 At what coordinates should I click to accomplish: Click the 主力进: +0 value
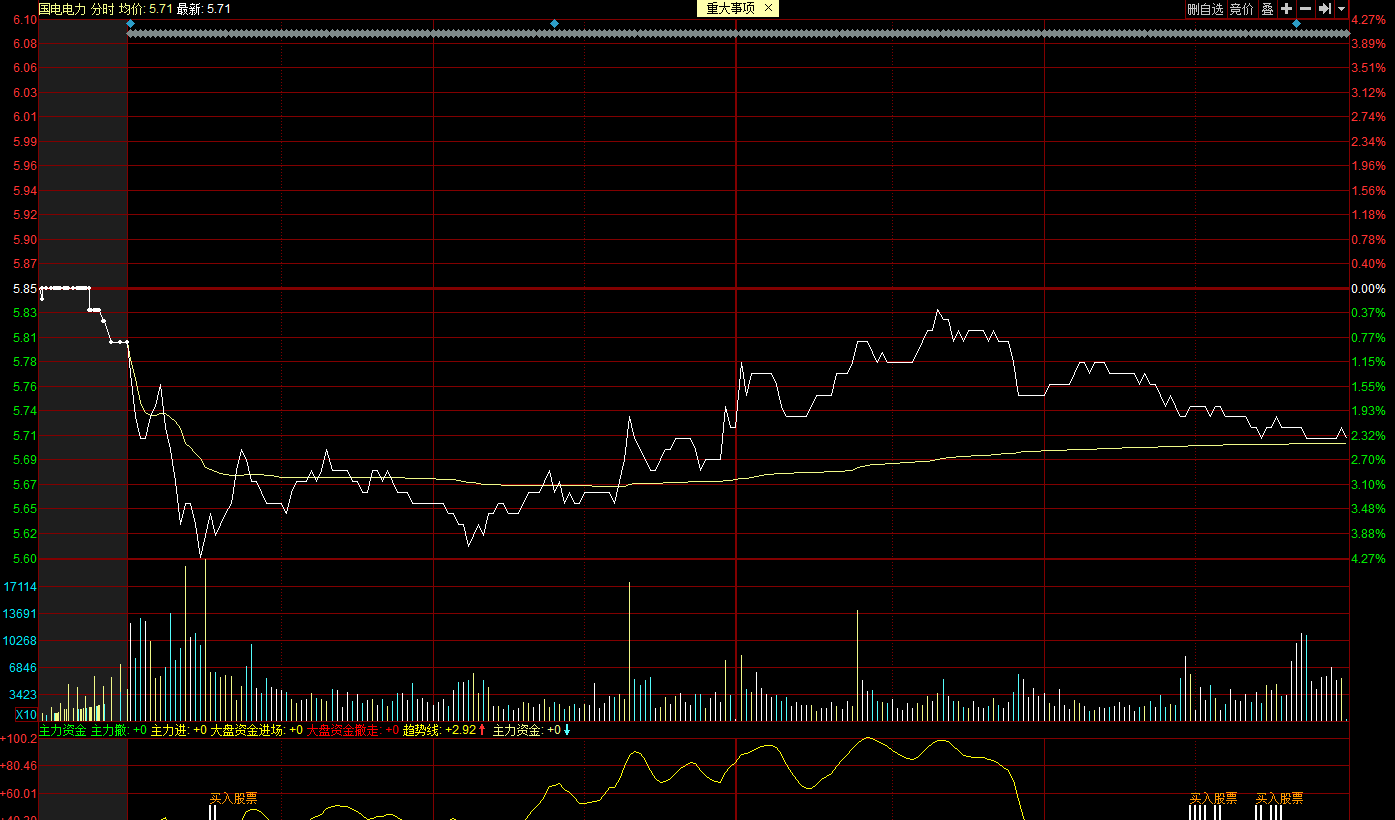point(178,730)
